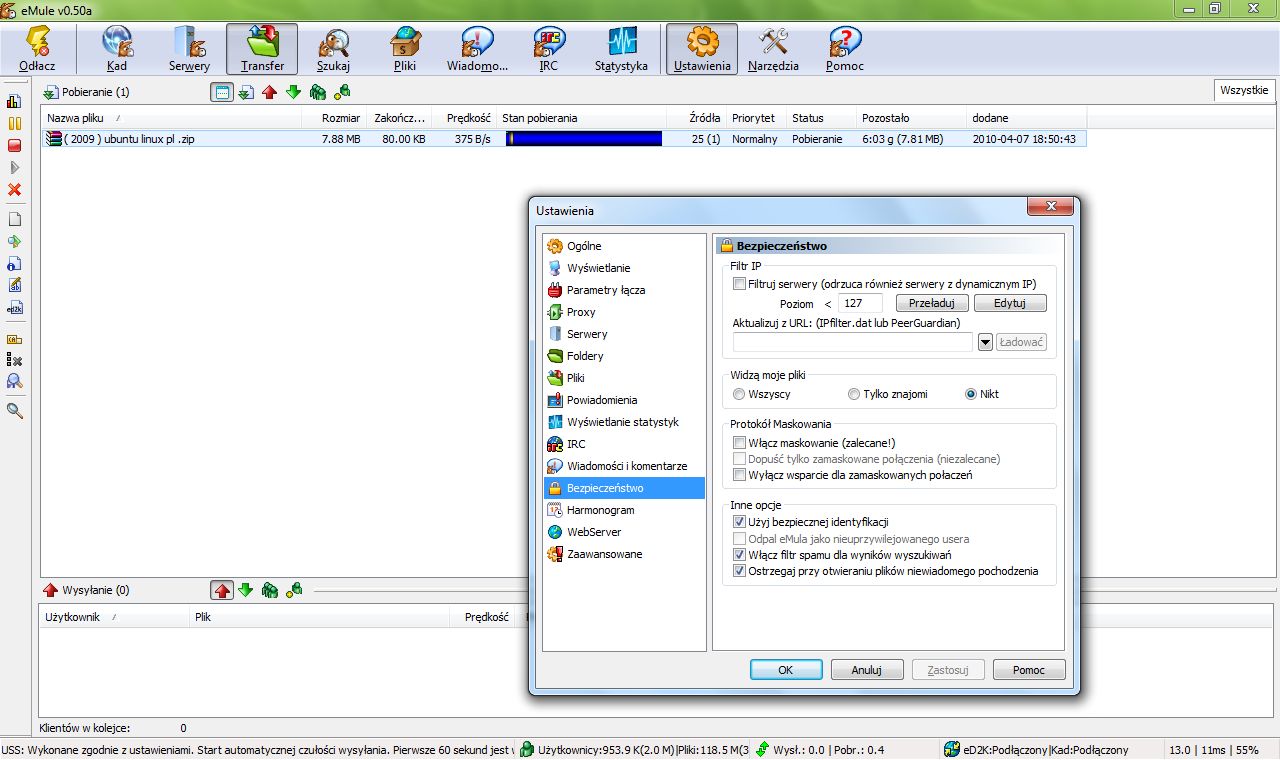This screenshot has height=760, width=1280.
Task: Click Pomoc button in Ustawienia dialog
Action: [x=1029, y=670]
